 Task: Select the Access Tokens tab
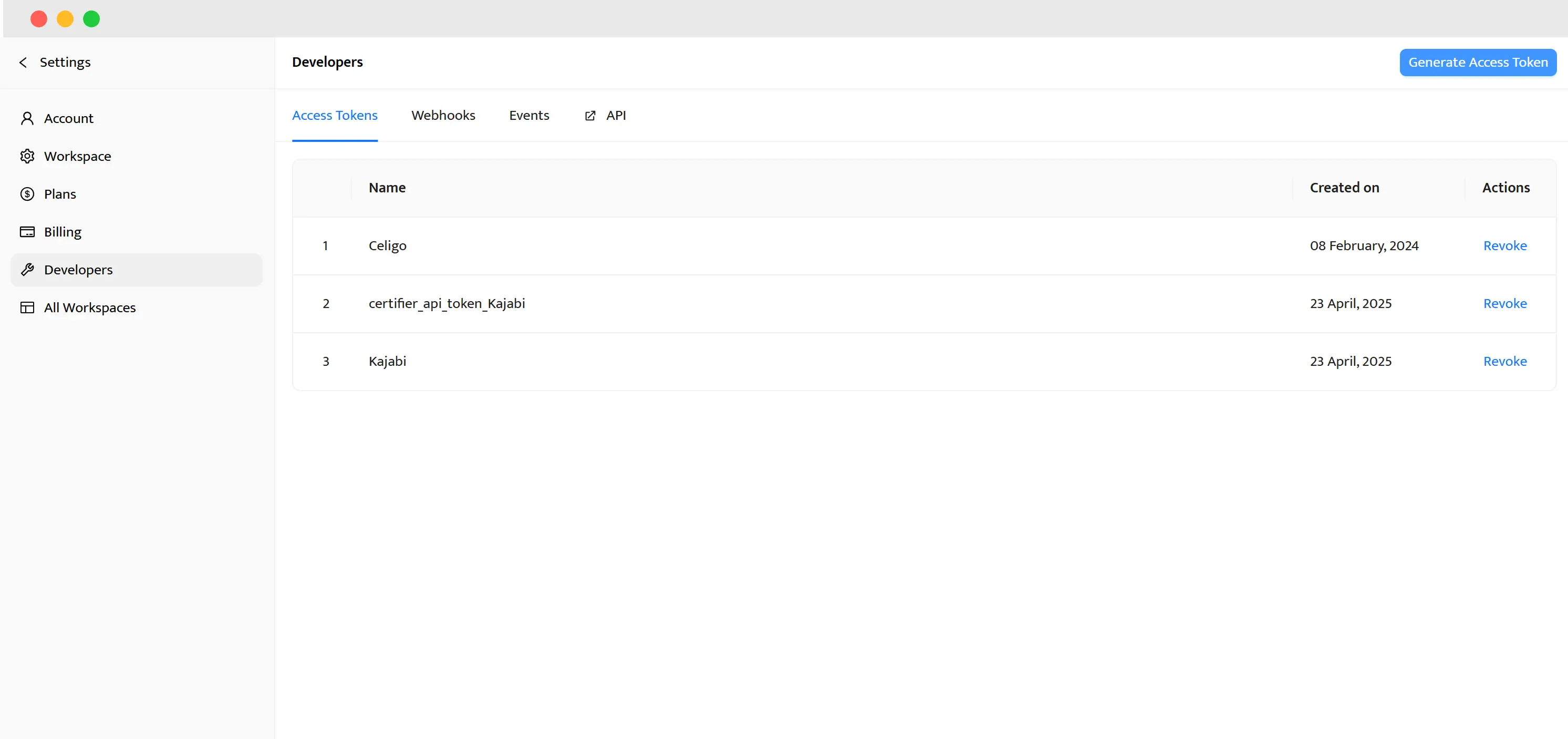tap(335, 115)
